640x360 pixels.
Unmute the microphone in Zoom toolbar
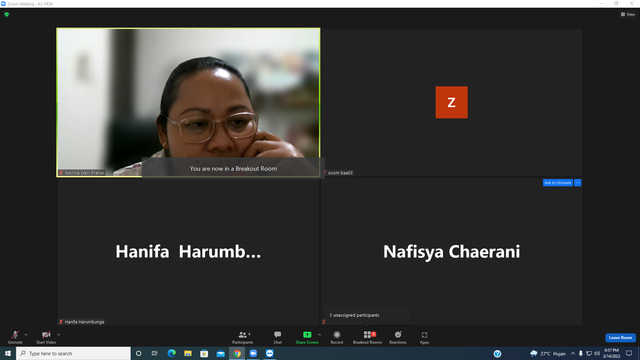tap(15, 337)
